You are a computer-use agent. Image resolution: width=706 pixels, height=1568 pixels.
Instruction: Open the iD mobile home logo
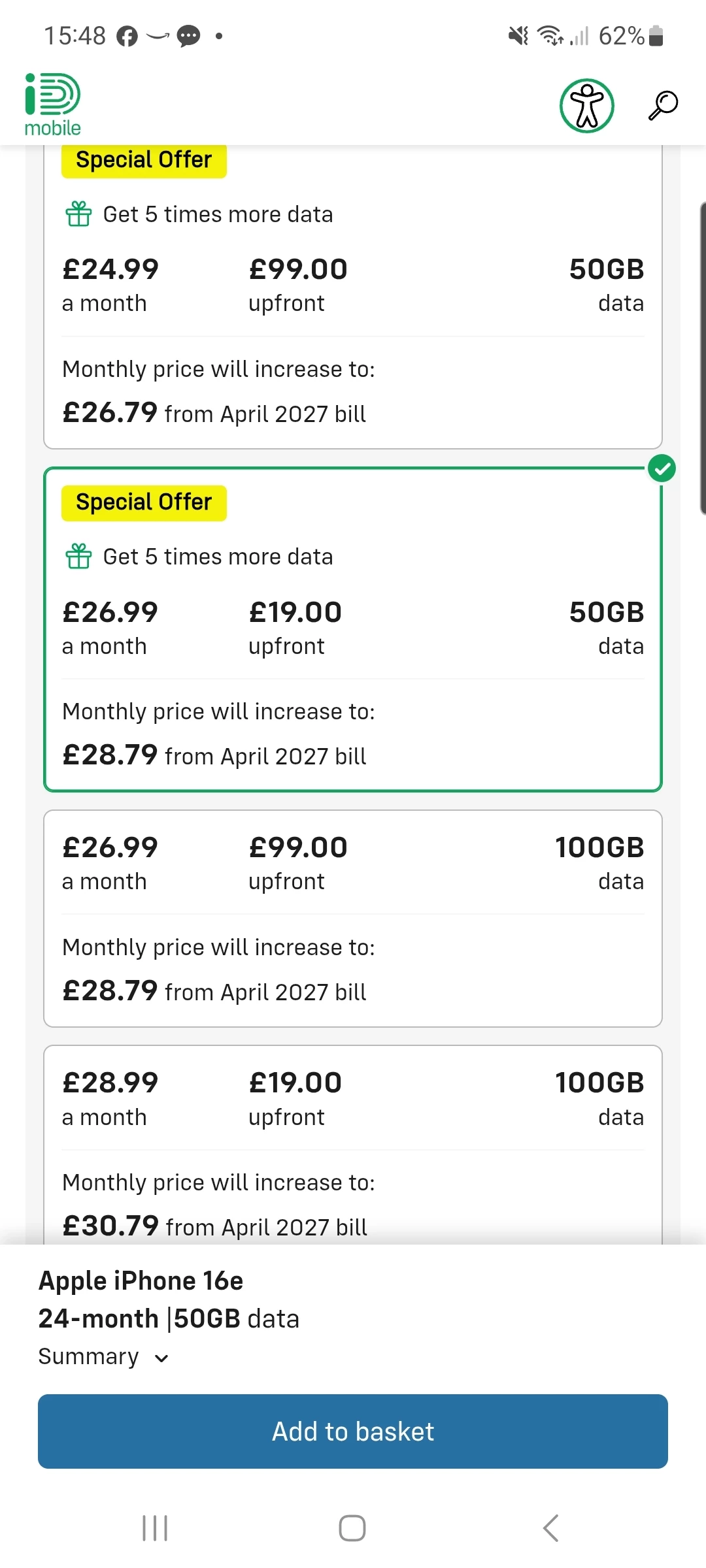coord(52,105)
